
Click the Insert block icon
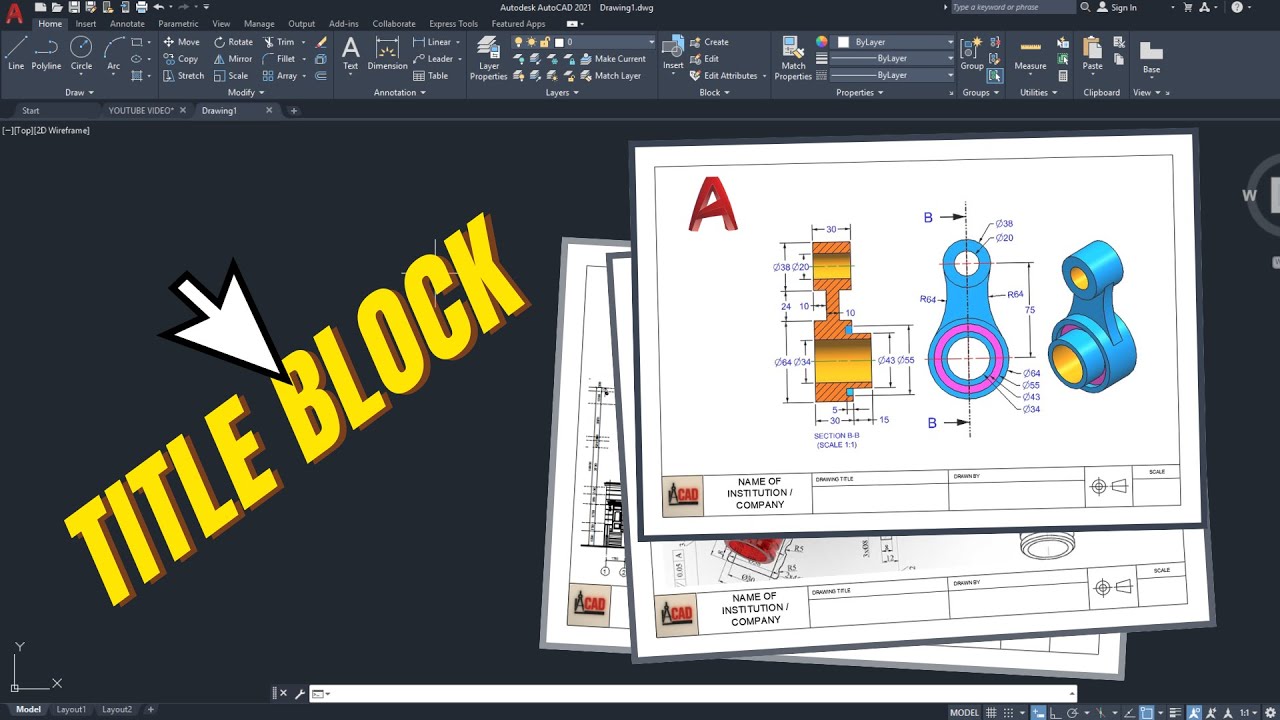coord(673,53)
